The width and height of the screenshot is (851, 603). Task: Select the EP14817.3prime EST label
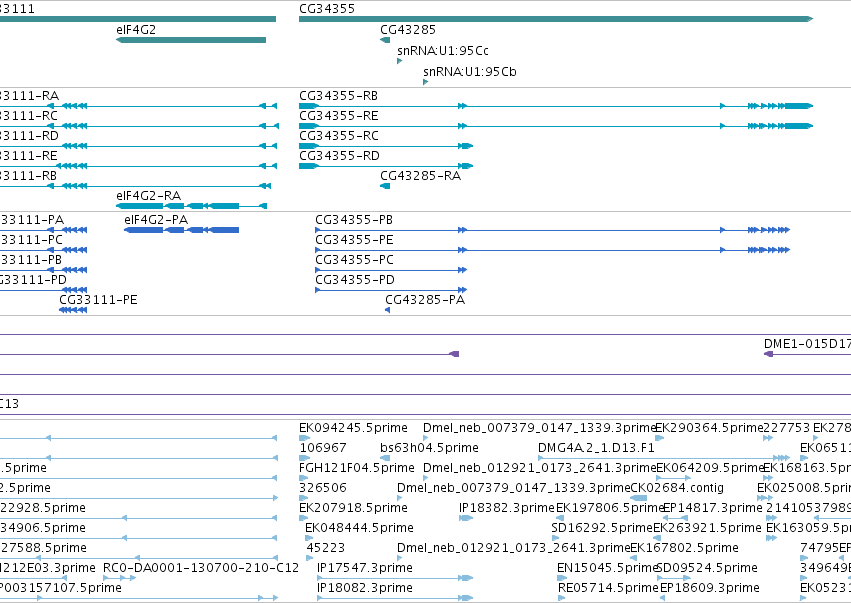click(x=713, y=508)
